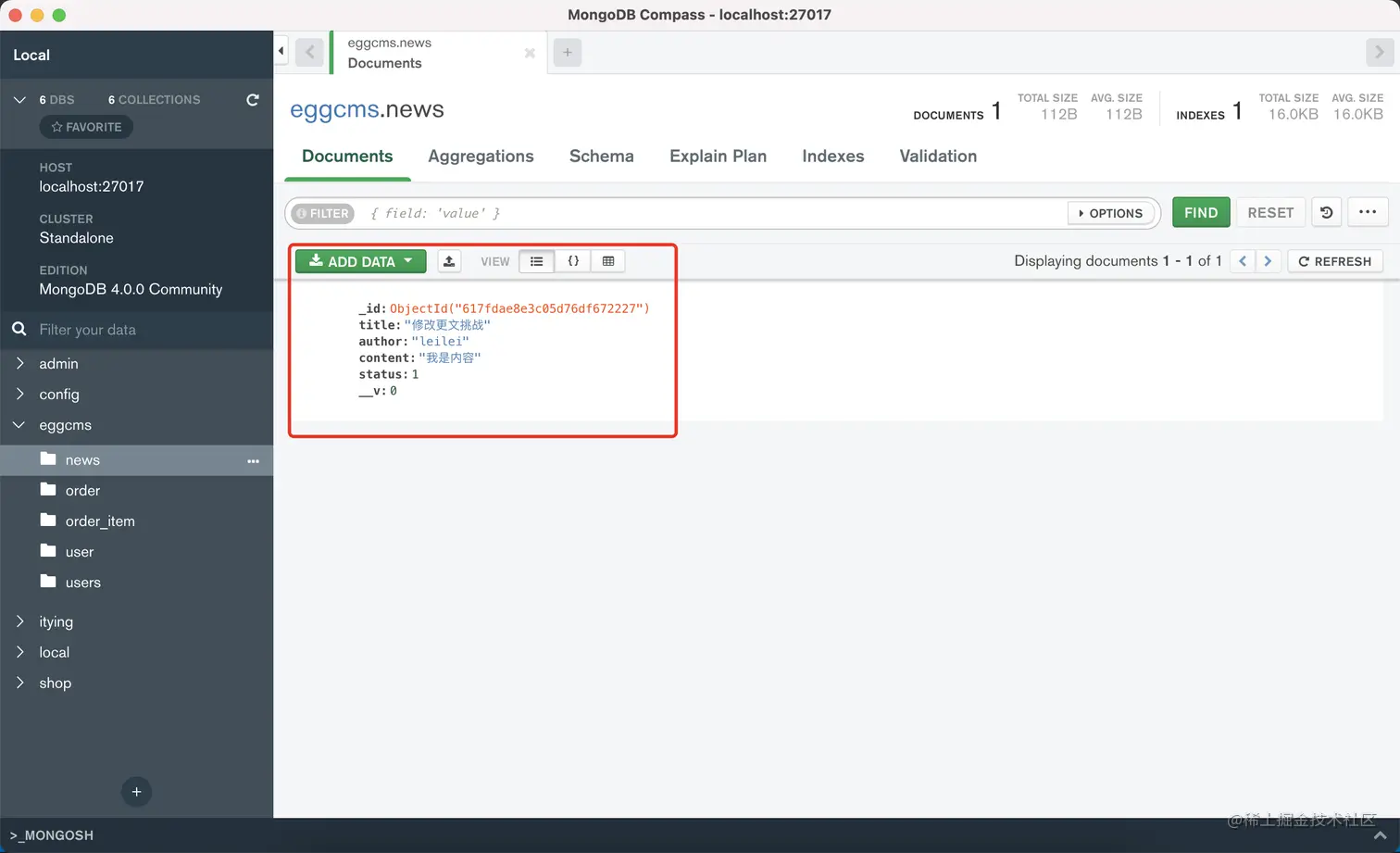The width and height of the screenshot is (1400, 853).
Task: Click the content field value
Action: tap(450, 358)
